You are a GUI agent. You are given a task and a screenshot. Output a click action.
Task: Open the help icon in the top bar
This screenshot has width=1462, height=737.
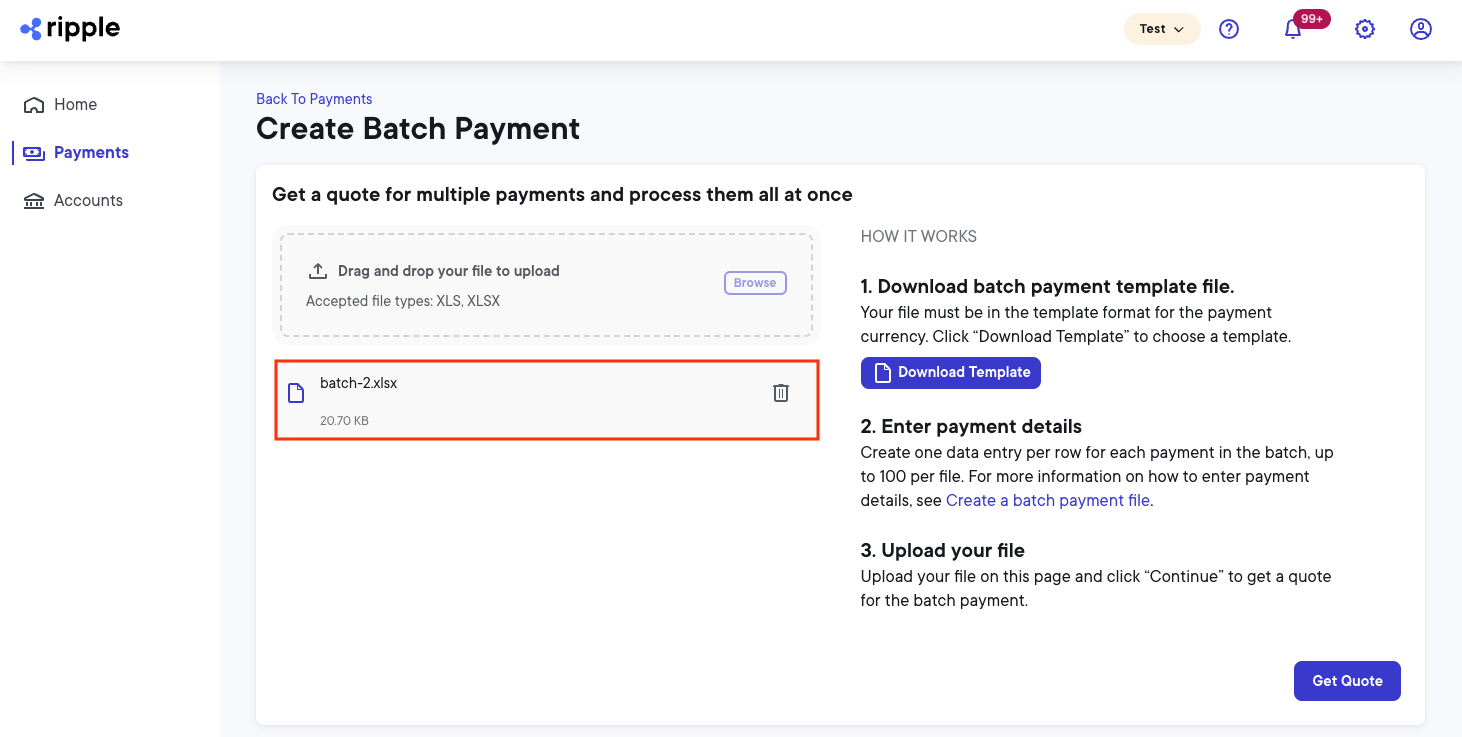[1228, 29]
